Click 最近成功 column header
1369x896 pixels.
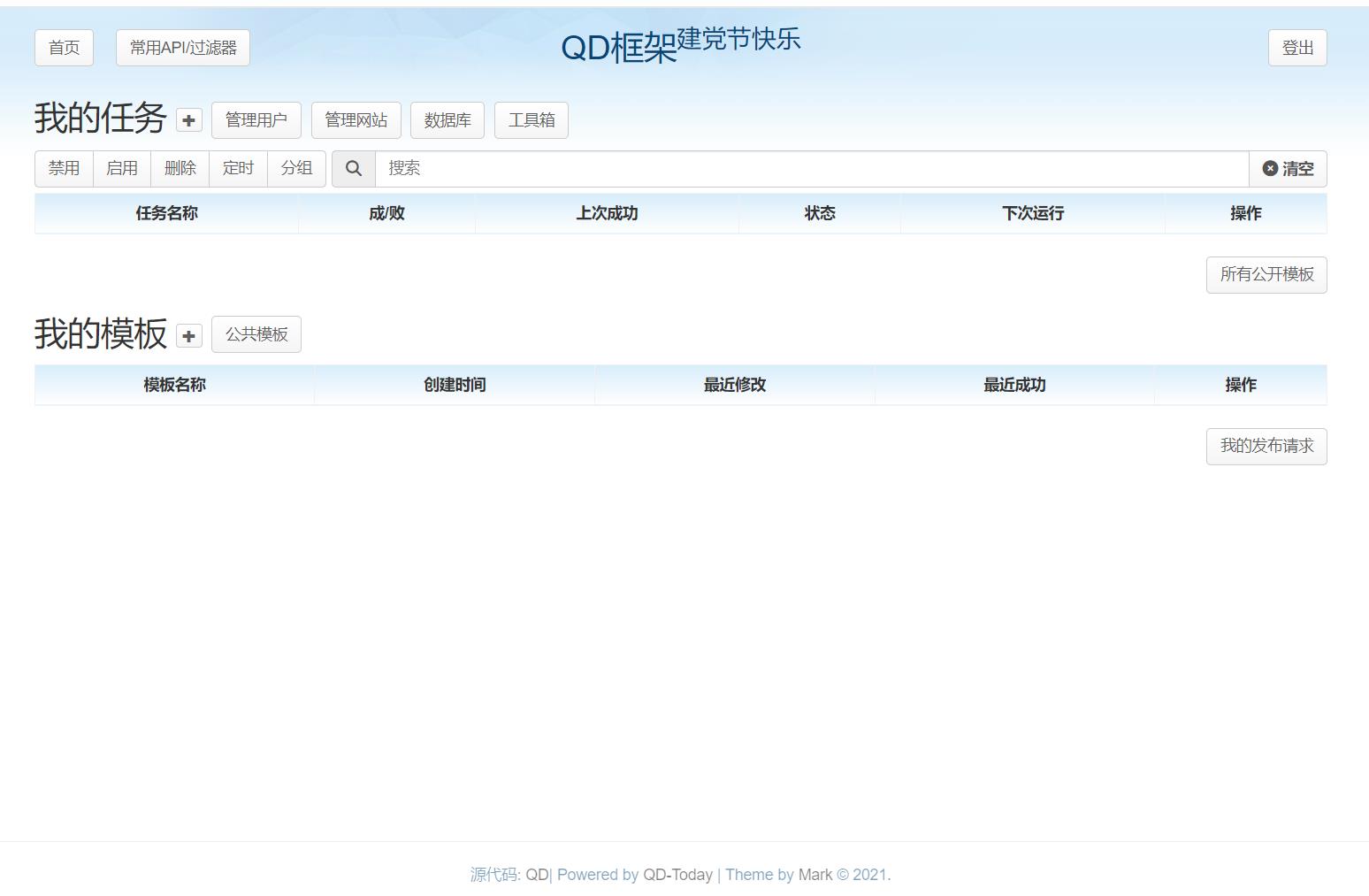pos(1014,385)
